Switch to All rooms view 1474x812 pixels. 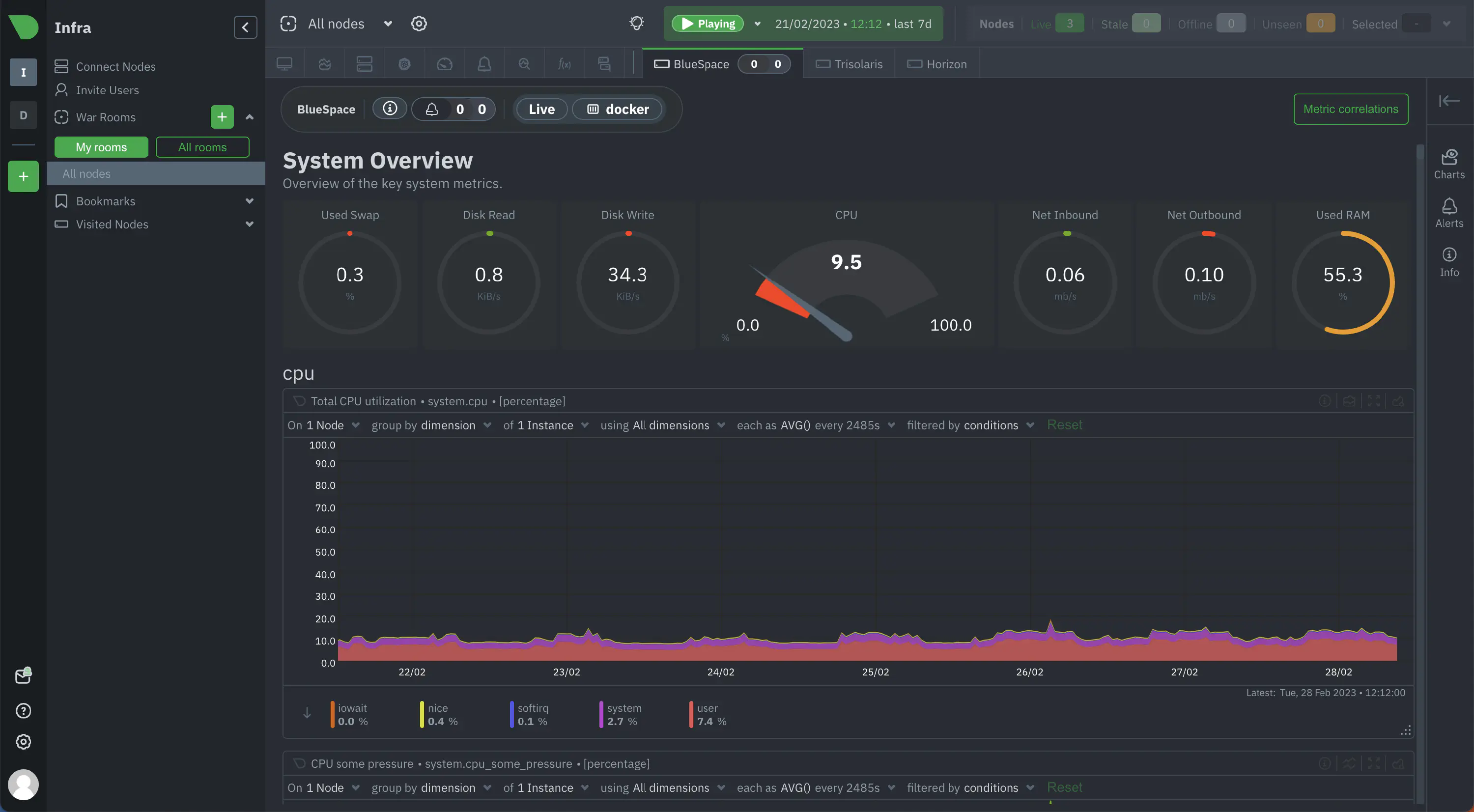point(202,146)
